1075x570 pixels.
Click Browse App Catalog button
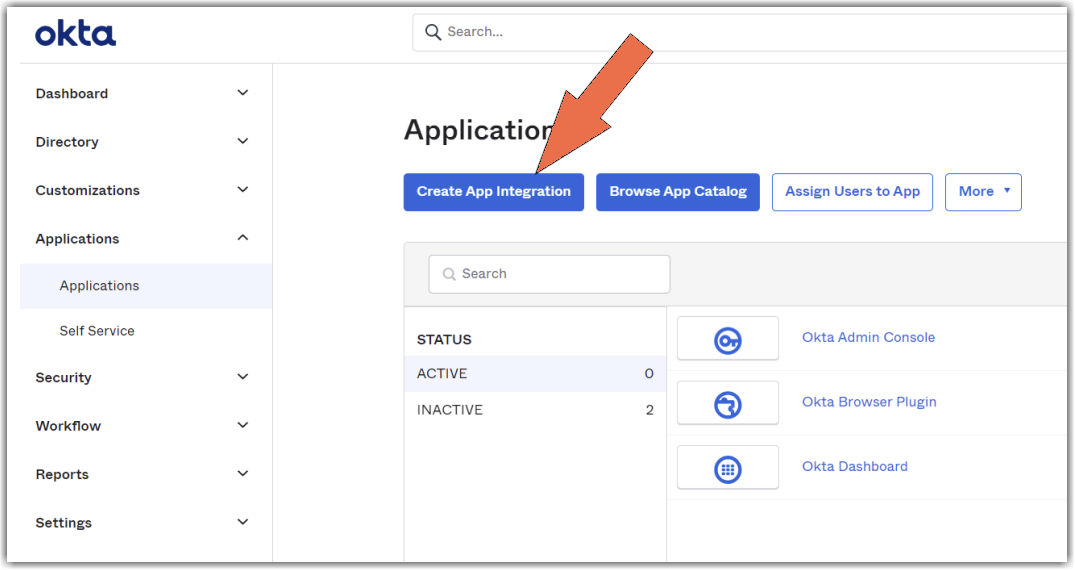tap(678, 192)
